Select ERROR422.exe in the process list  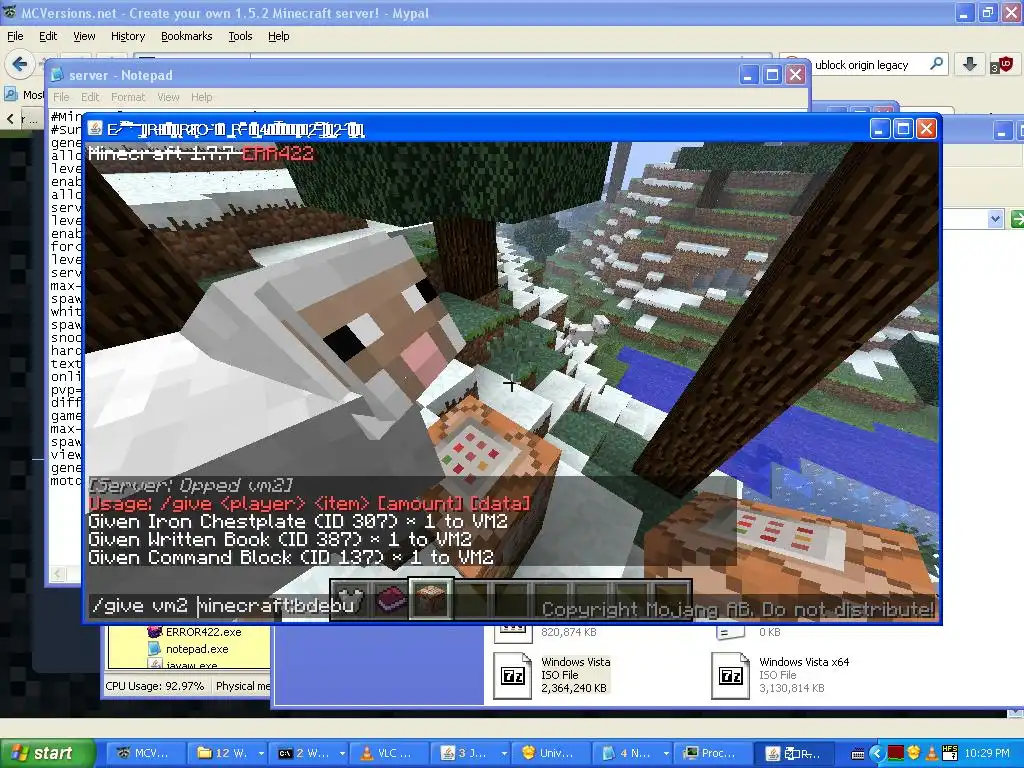203,632
